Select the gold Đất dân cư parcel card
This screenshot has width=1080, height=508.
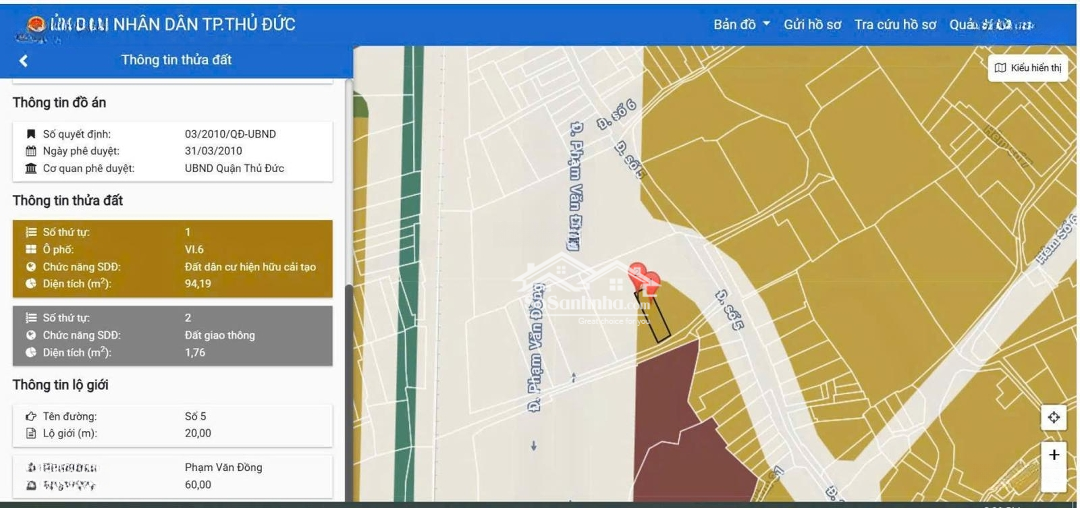pyautogui.click(x=172, y=258)
